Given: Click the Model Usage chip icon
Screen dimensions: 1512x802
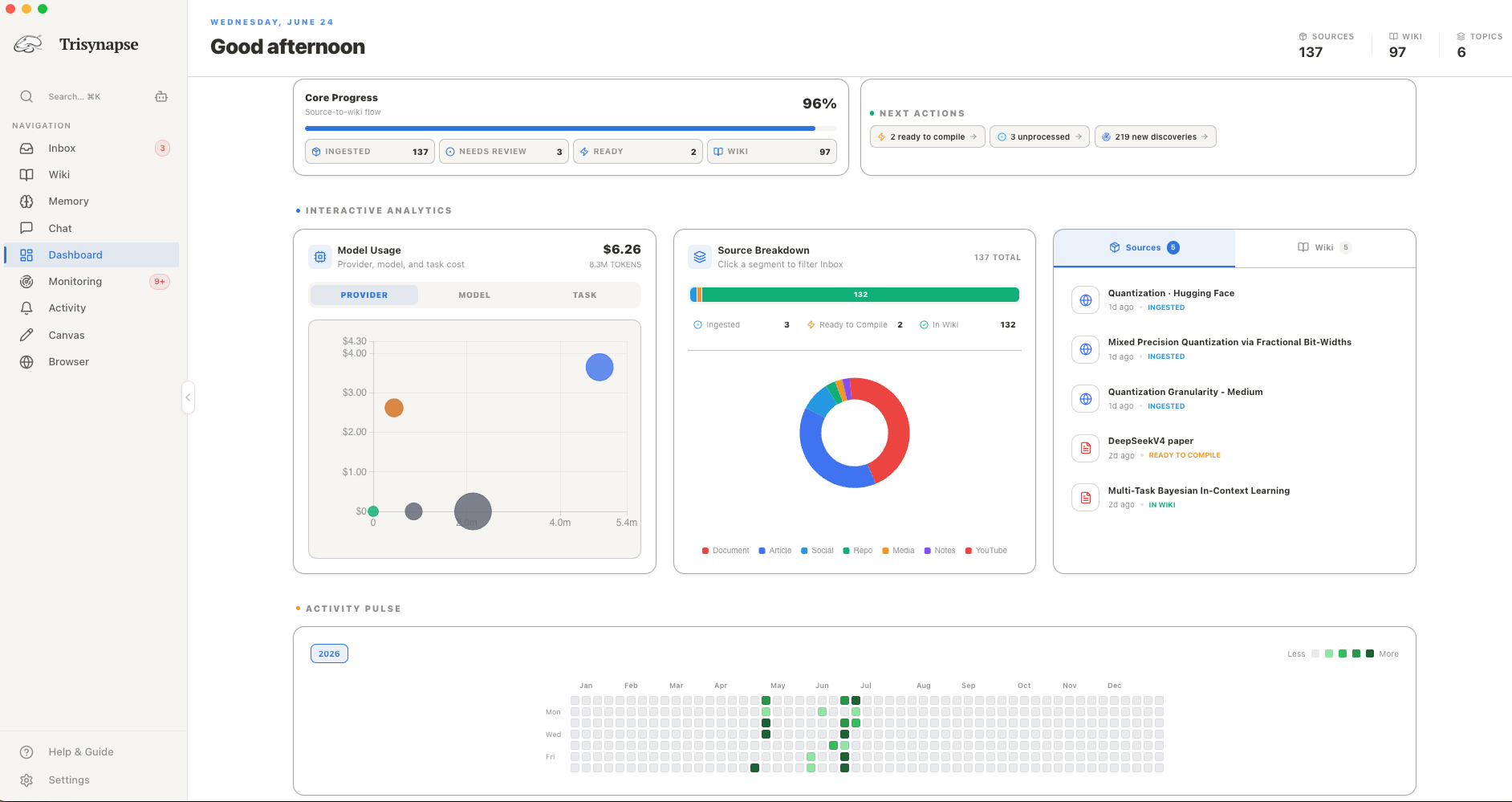Looking at the screenshot, I should pyautogui.click(x=320, y=257).
